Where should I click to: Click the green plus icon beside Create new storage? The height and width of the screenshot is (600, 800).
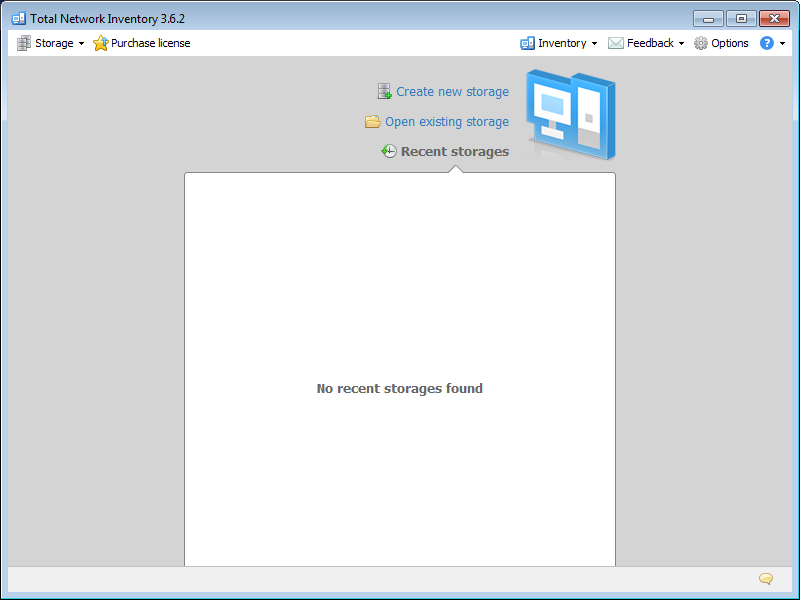click(x=383, y=91)
